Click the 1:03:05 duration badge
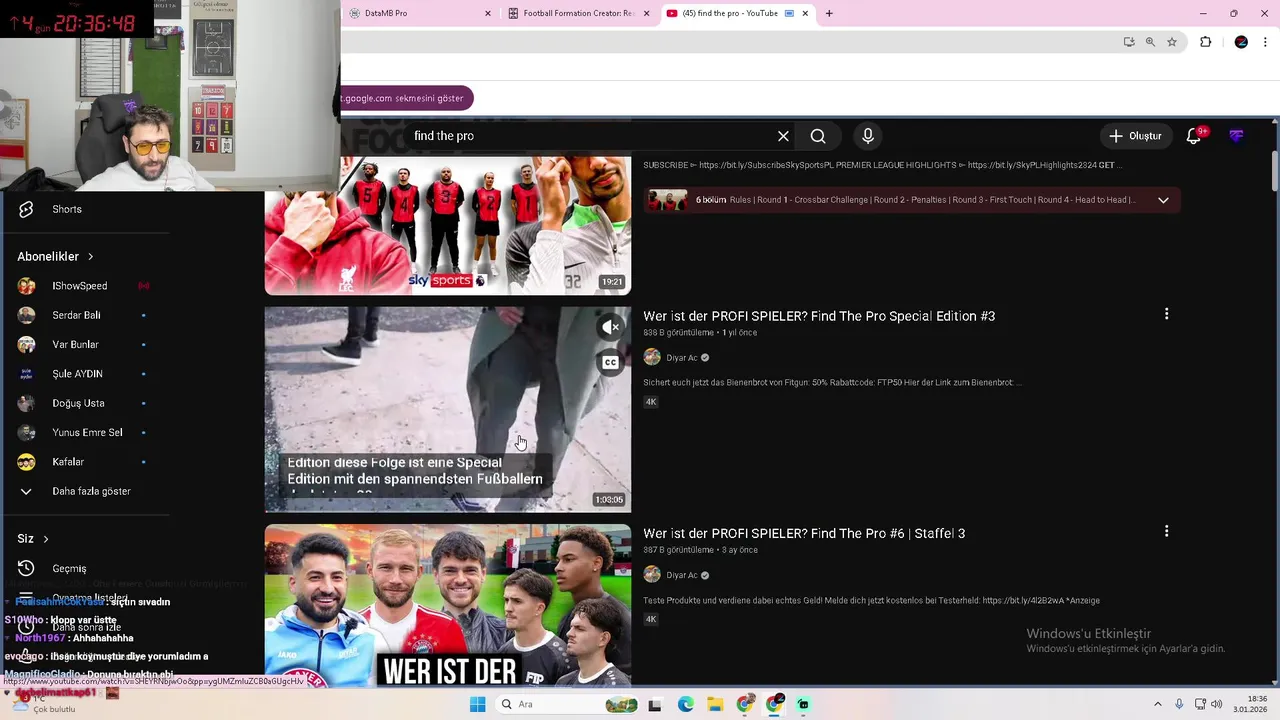The width and height of the screenshot is (1280, 720). 608,499
